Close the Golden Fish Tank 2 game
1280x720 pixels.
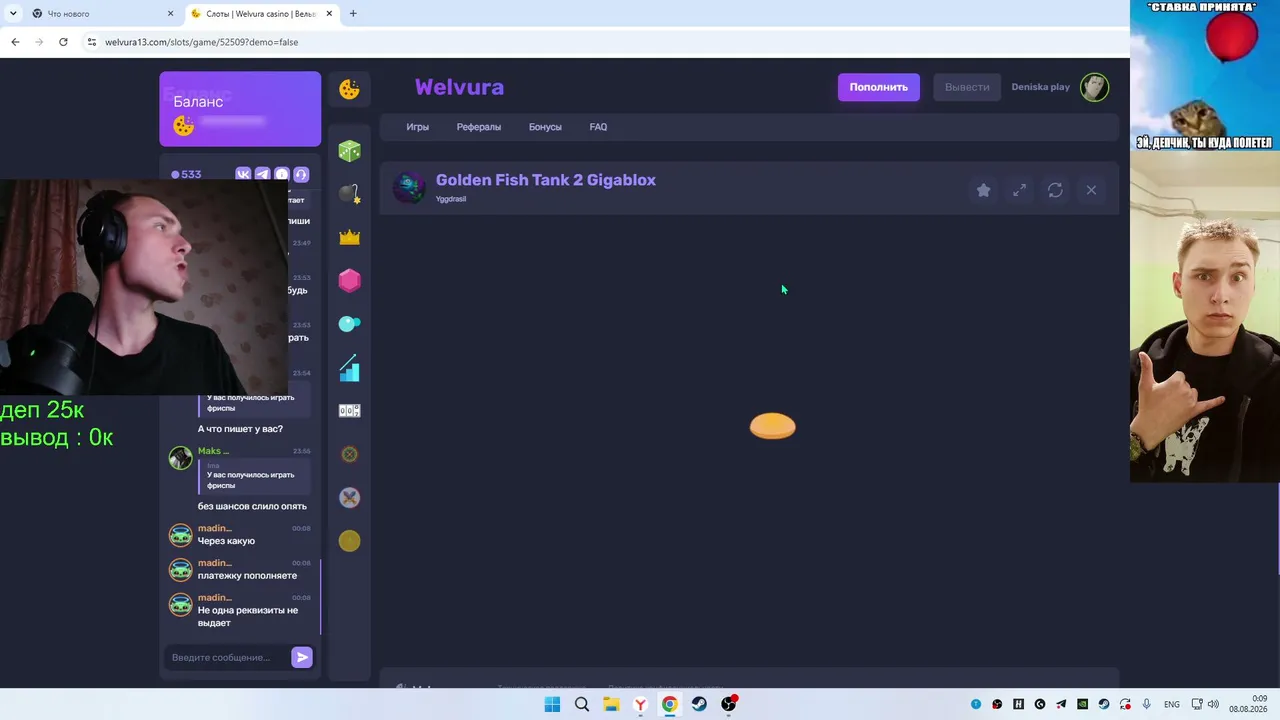(x=1091, y=190)
